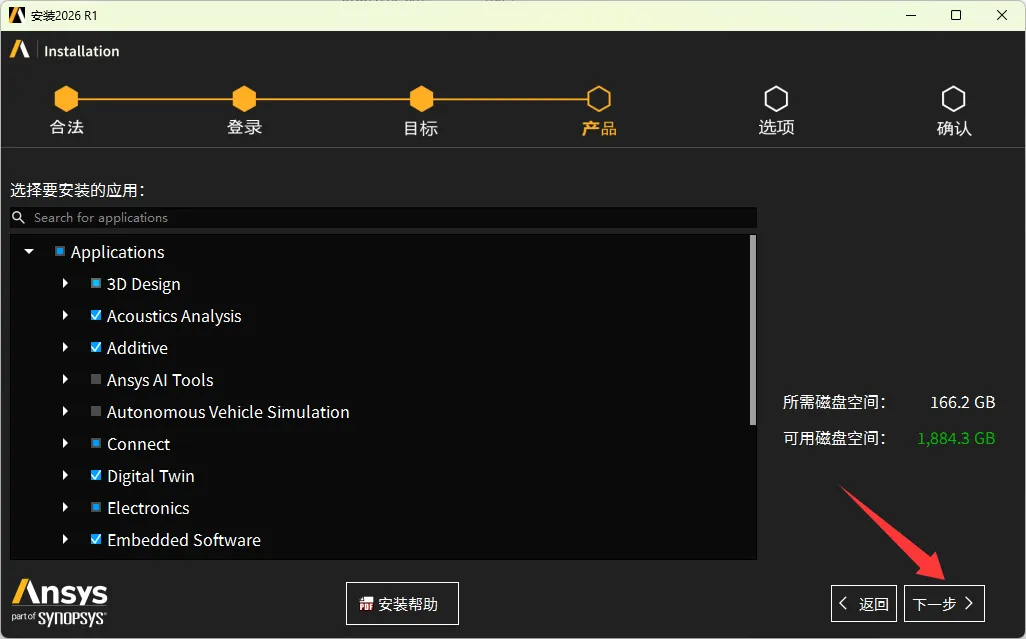The image size is (1026, 639).
Task: Select the Embedded Software row label
Action: tap(184, 540)
